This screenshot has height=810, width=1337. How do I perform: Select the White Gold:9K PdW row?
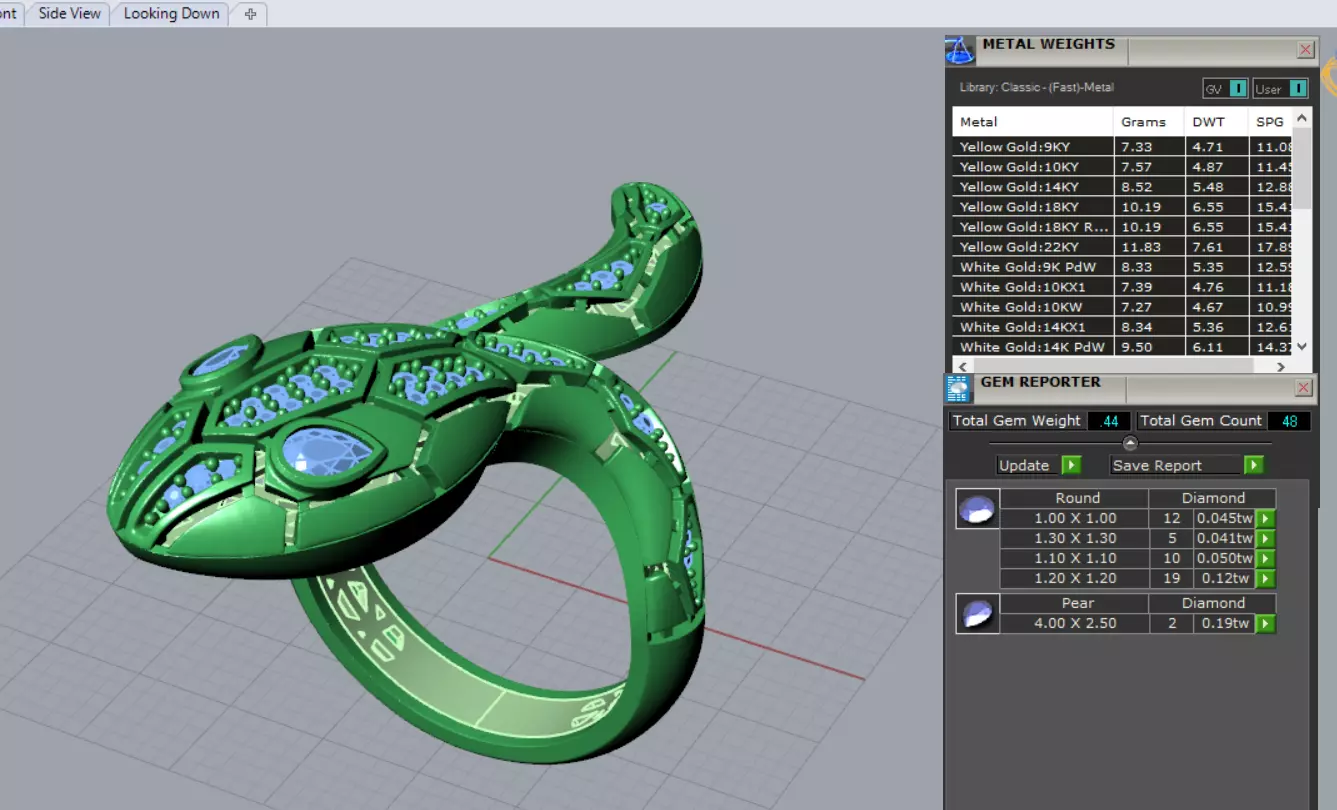[x=1123, y=267]
